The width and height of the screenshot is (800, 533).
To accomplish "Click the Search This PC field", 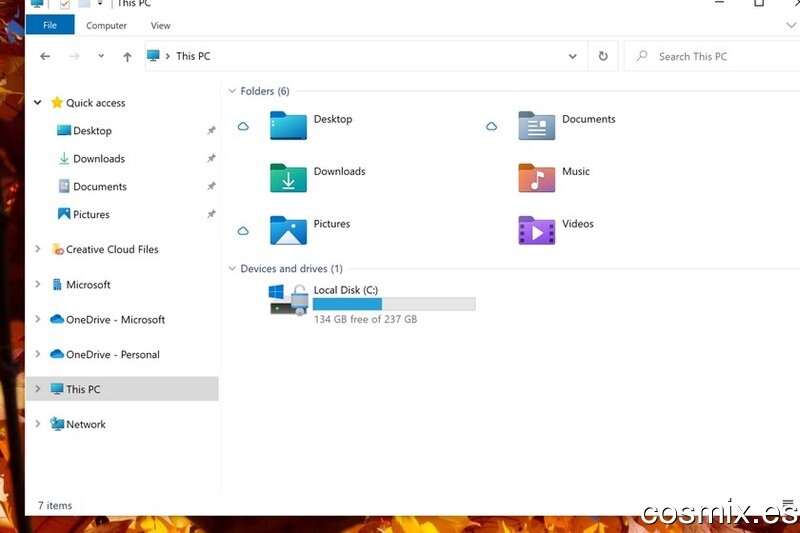I will pyautogui.click(x=712, y=56).
